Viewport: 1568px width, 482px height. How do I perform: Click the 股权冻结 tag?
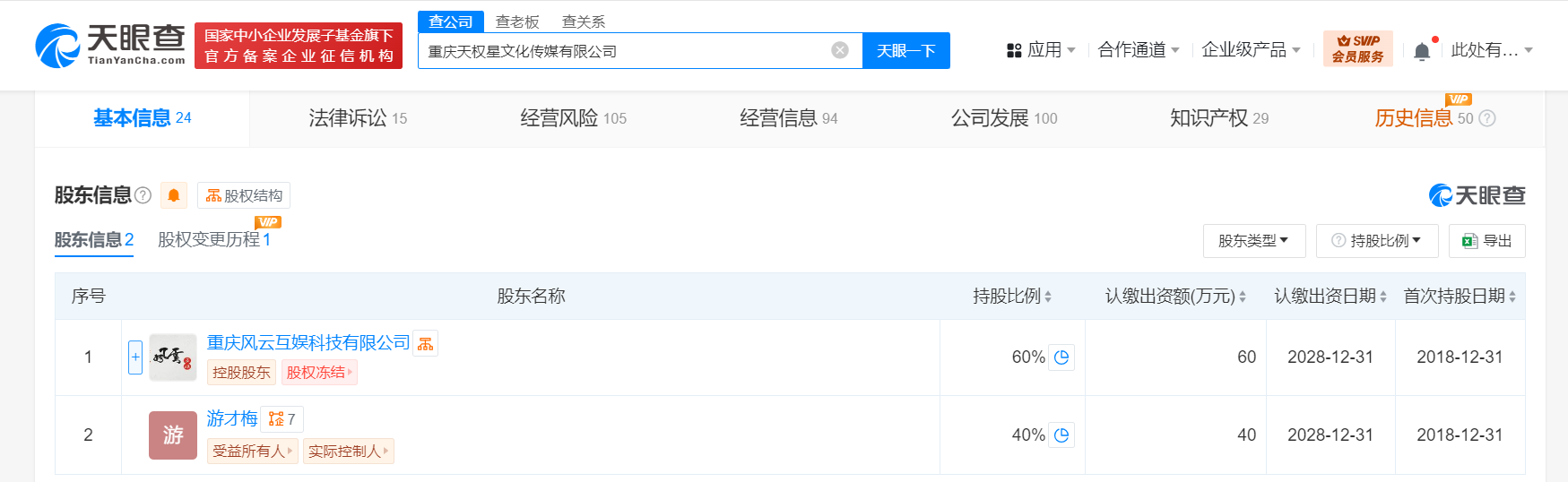[319, 373]
